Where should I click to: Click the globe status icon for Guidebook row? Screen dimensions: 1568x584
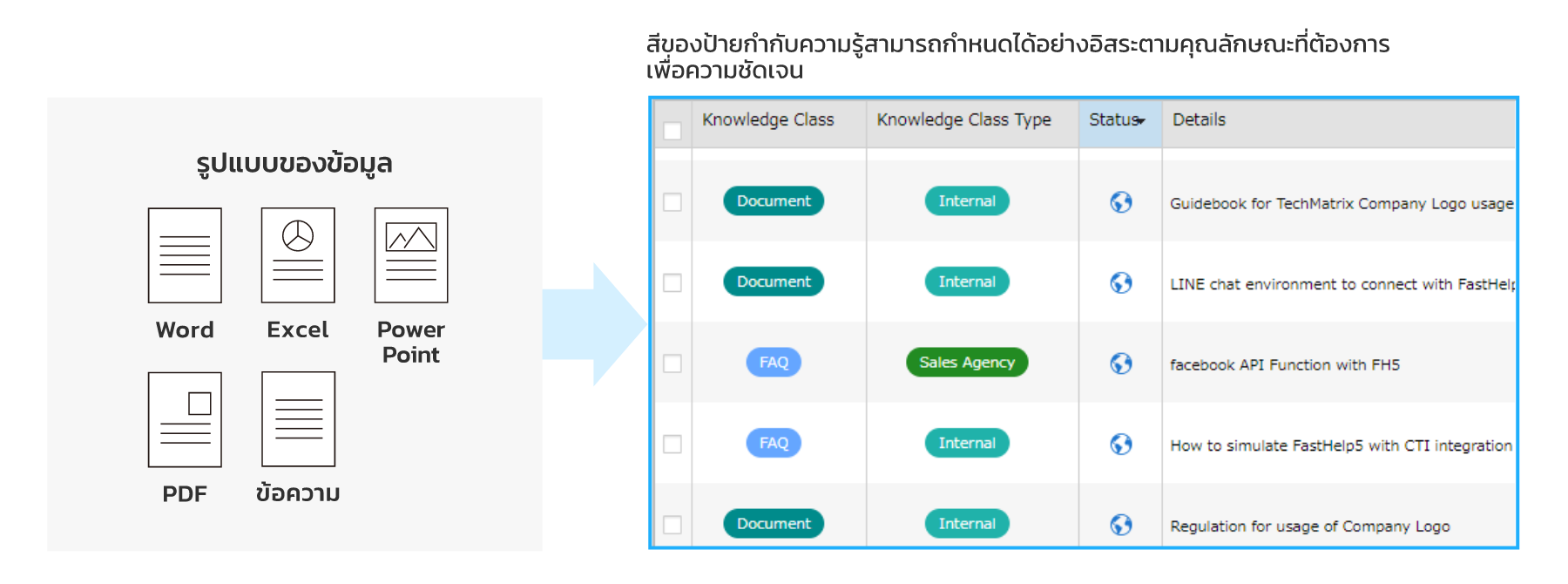click(1121, 202)
